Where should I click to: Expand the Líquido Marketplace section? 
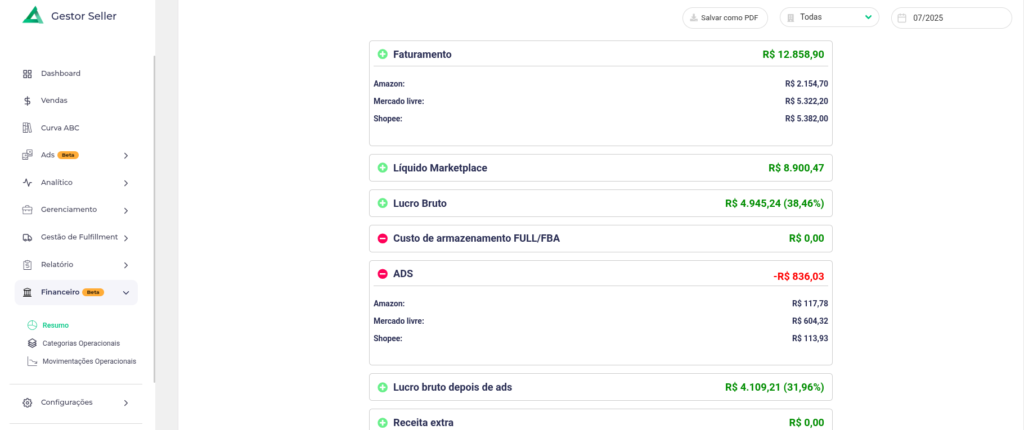point(383,168)
